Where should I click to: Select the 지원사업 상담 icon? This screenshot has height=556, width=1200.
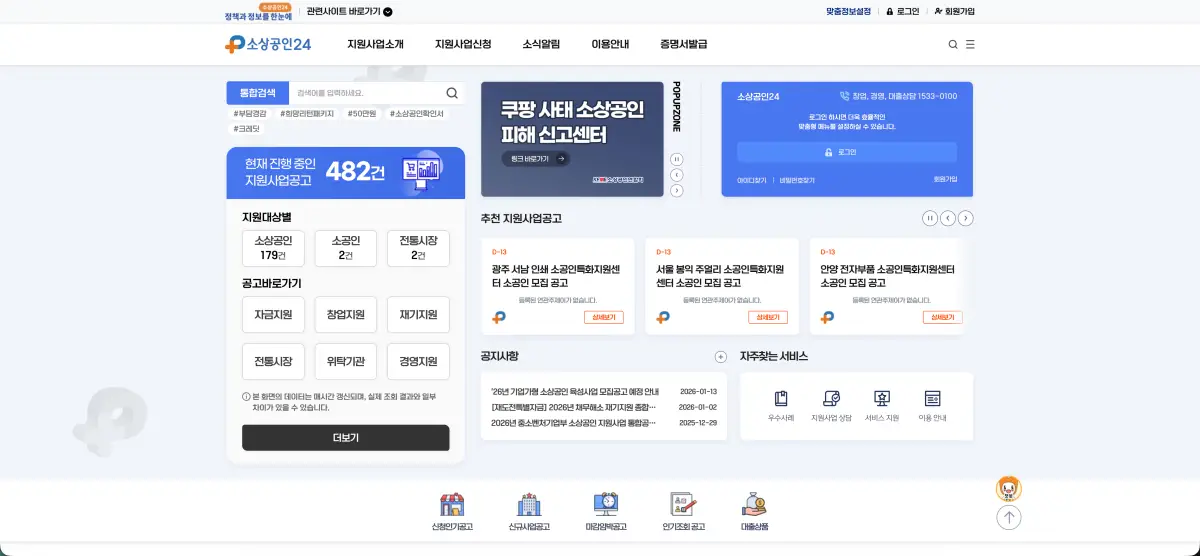click(830, 399)
